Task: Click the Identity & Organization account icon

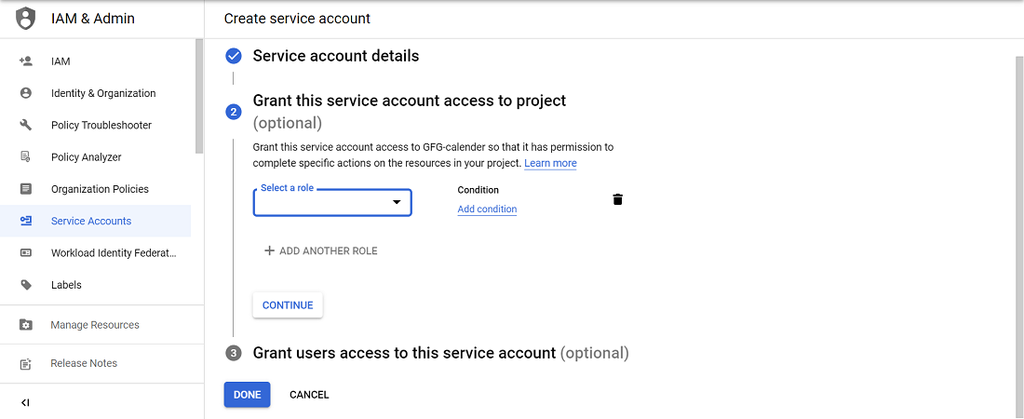Action: coord(26,93)
